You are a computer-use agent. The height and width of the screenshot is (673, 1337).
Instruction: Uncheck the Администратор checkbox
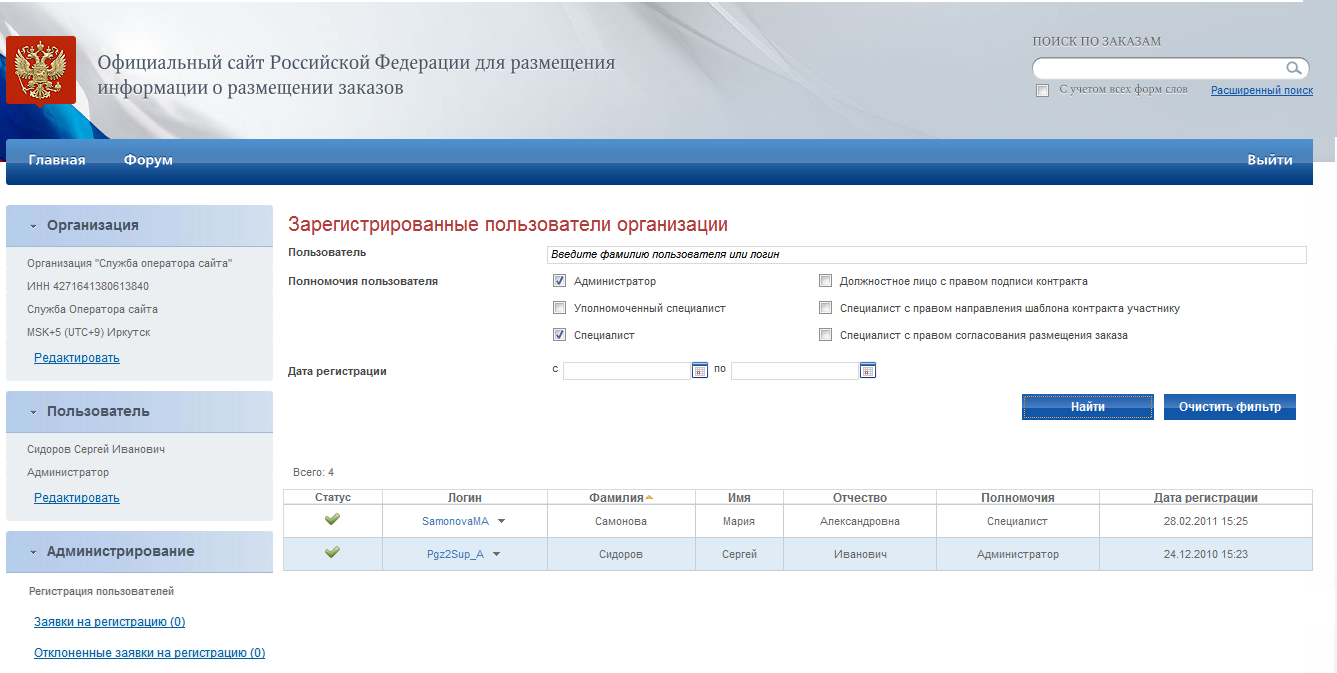click(x=559, y=281)
